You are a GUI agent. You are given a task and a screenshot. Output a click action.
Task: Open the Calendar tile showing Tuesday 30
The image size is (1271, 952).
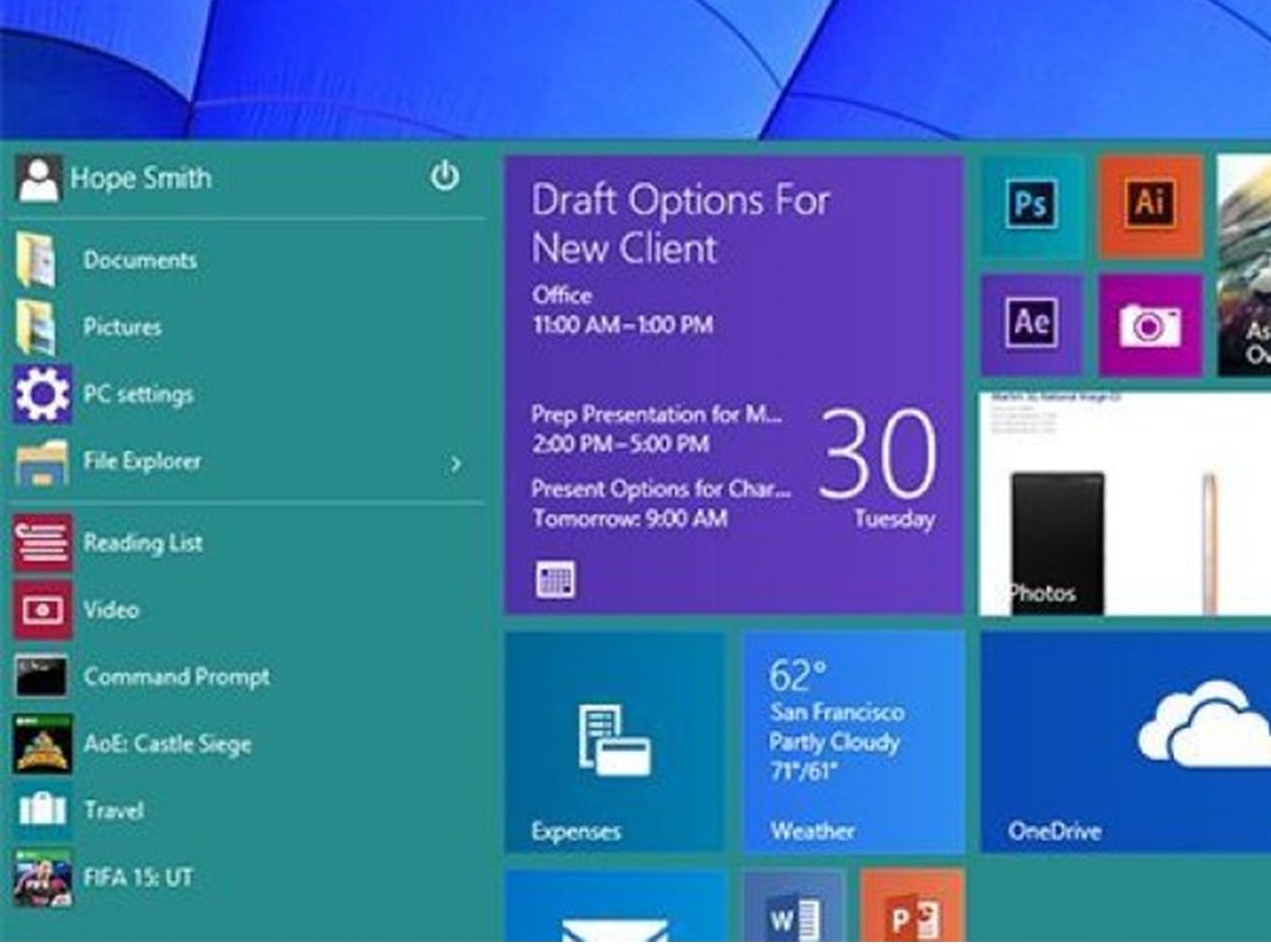[733, 385]
